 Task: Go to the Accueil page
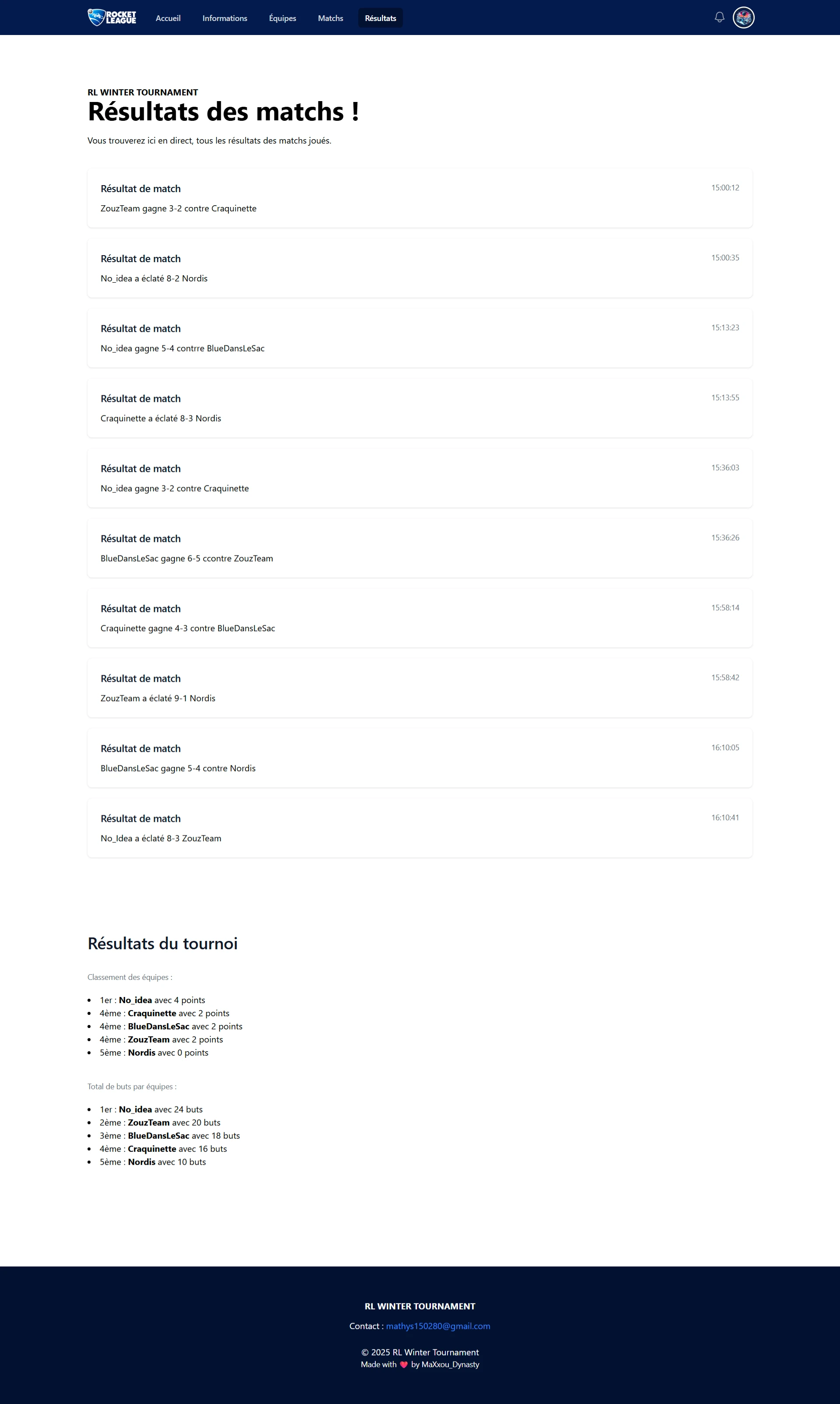(168, 18)
